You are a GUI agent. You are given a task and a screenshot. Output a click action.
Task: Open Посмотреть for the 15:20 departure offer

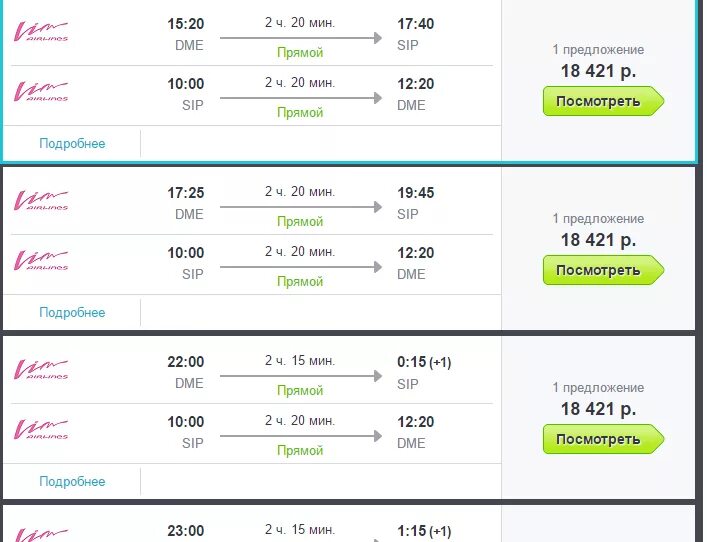(603, 101)
